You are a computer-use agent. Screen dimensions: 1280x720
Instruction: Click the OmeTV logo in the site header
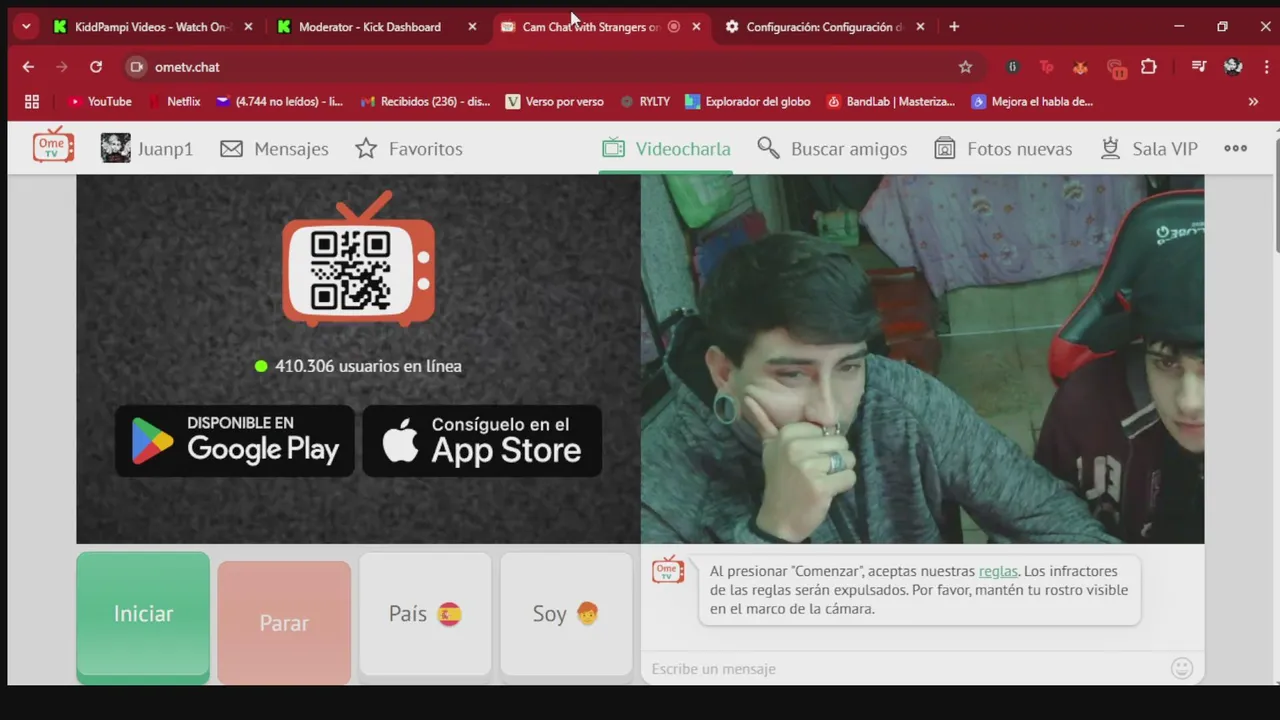tap(53, 146)
